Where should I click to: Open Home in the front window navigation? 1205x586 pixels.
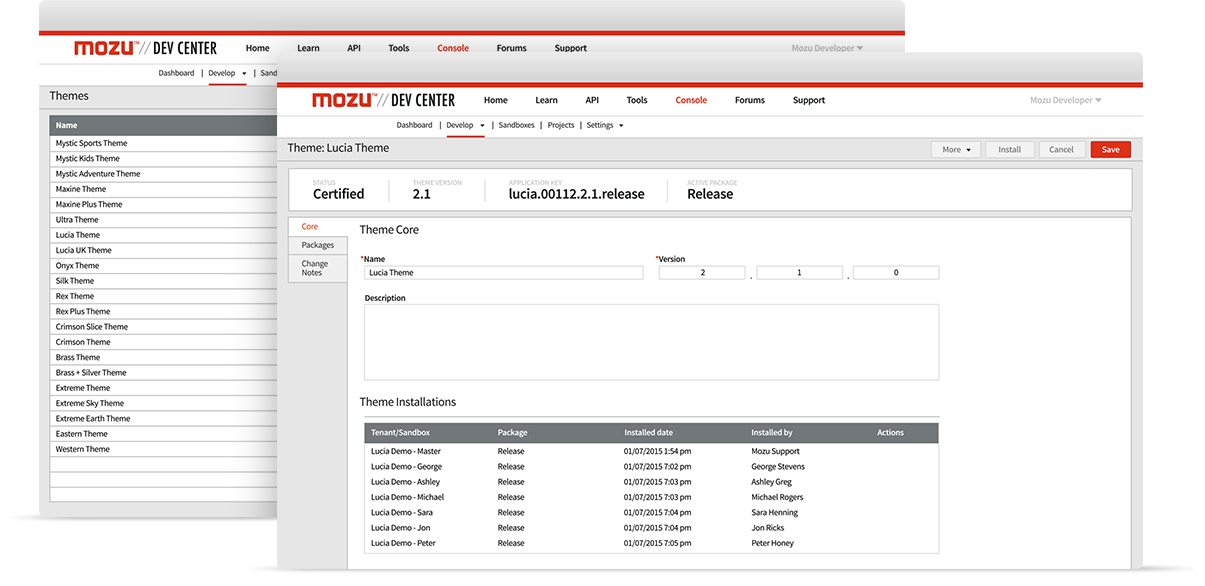click(x=495, y=100)
